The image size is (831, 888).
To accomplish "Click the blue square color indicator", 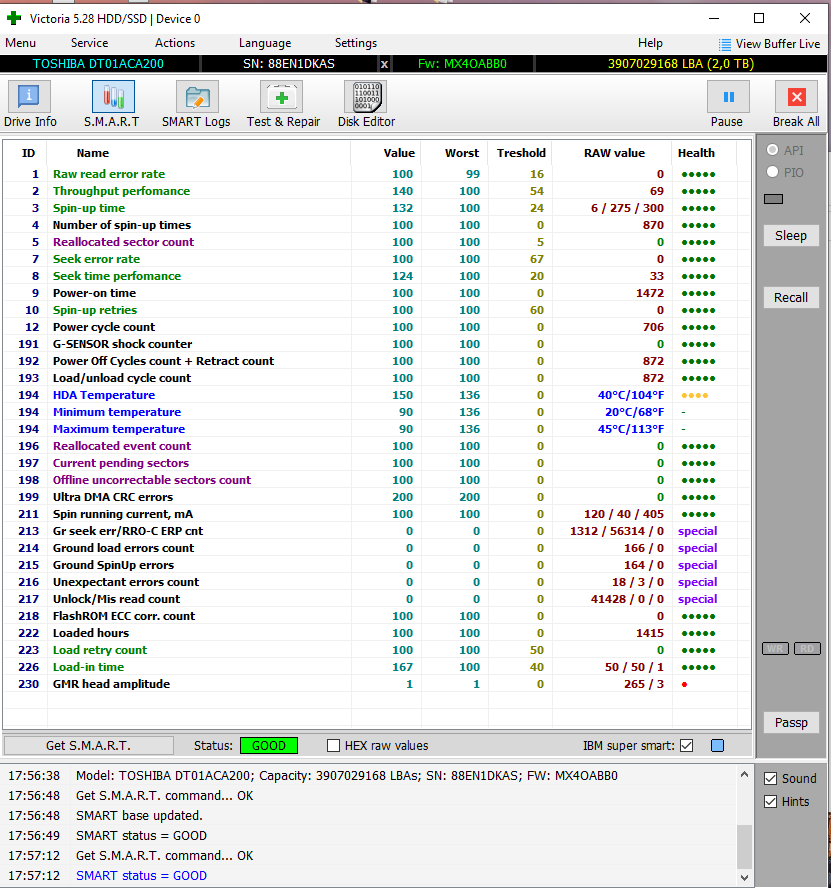I will pyautogui.click(x=717, y=745).
